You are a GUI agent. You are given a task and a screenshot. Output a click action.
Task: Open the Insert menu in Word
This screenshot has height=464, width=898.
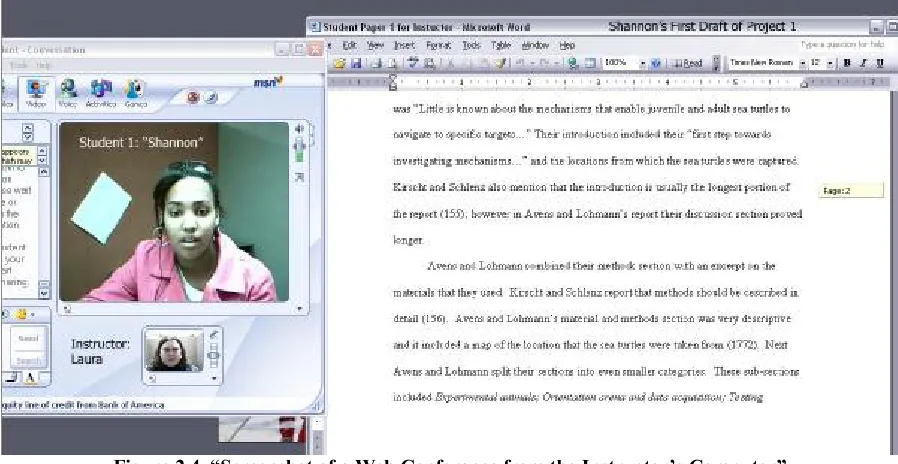point(404,45)
